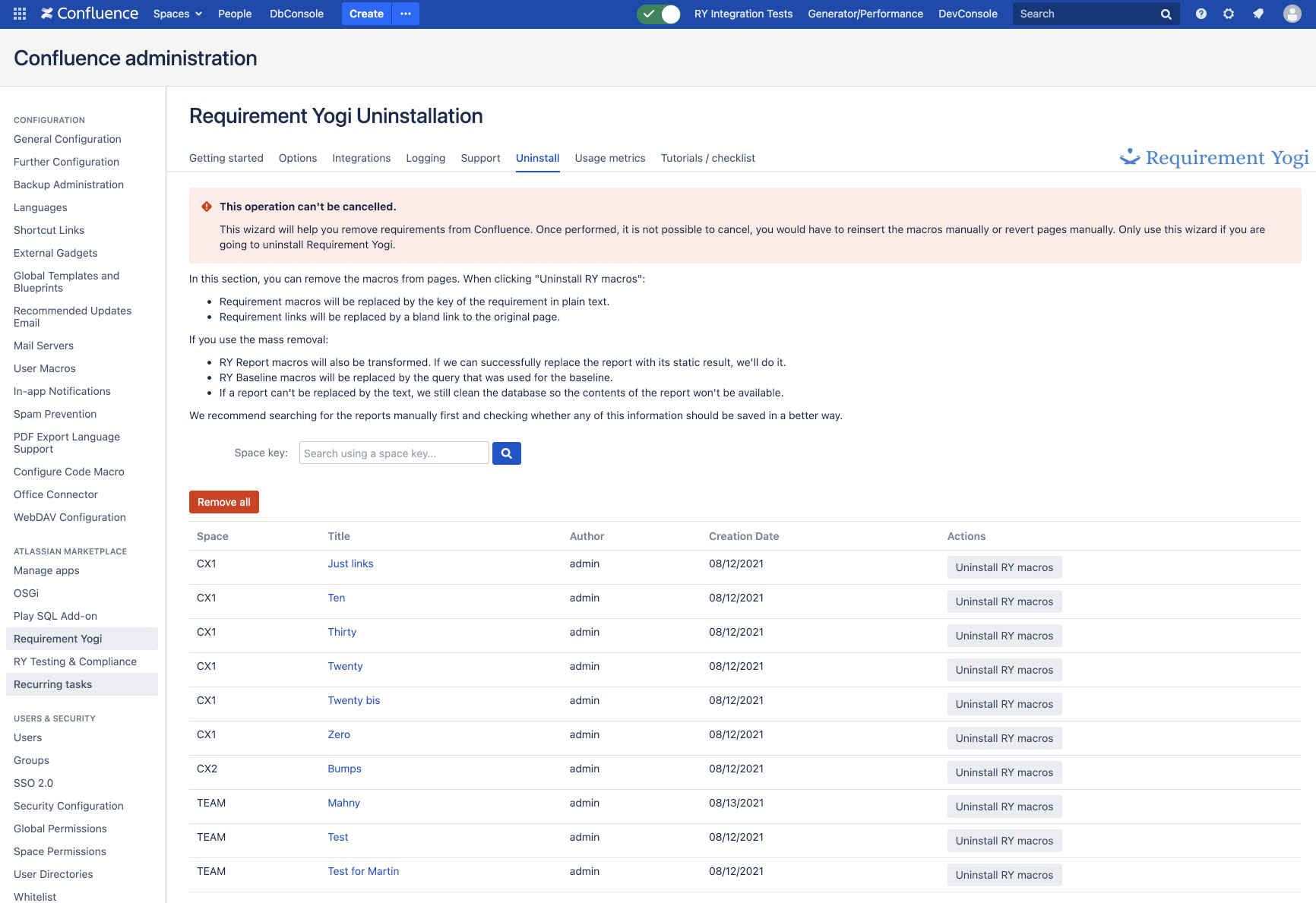
Task: Click the Space key search input field
Action: click(x=394, y=453)
